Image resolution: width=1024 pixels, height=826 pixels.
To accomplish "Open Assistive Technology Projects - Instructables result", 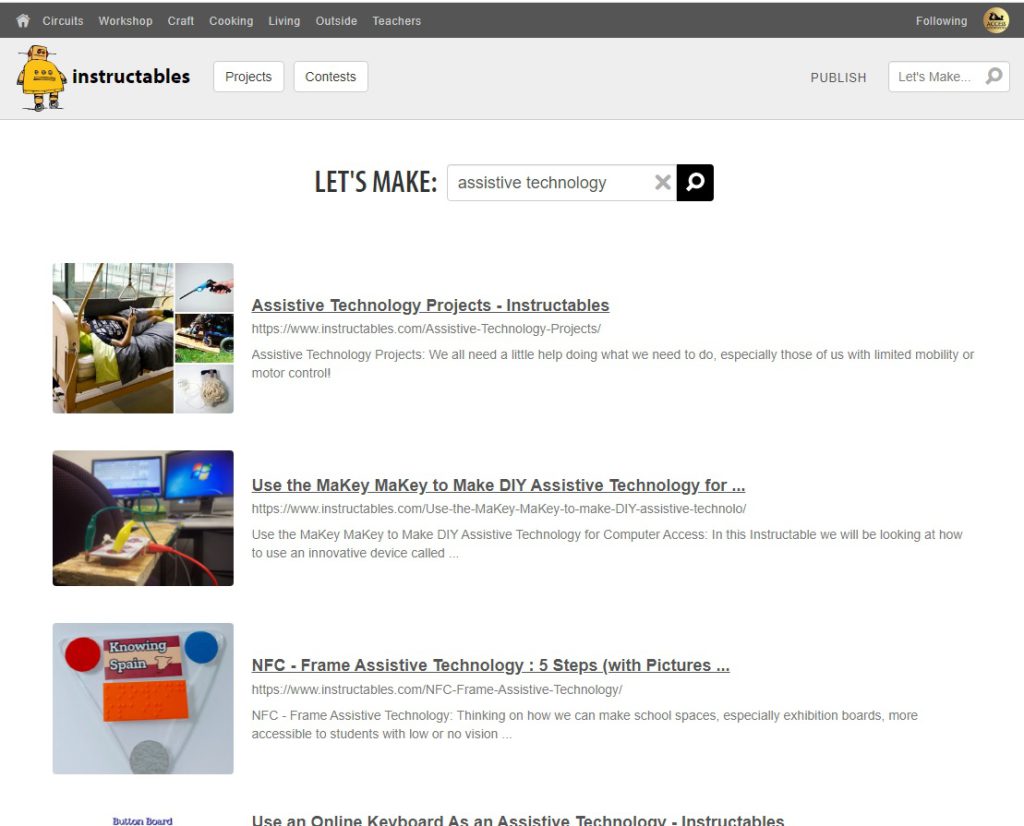I will click(x=430, y=305).
